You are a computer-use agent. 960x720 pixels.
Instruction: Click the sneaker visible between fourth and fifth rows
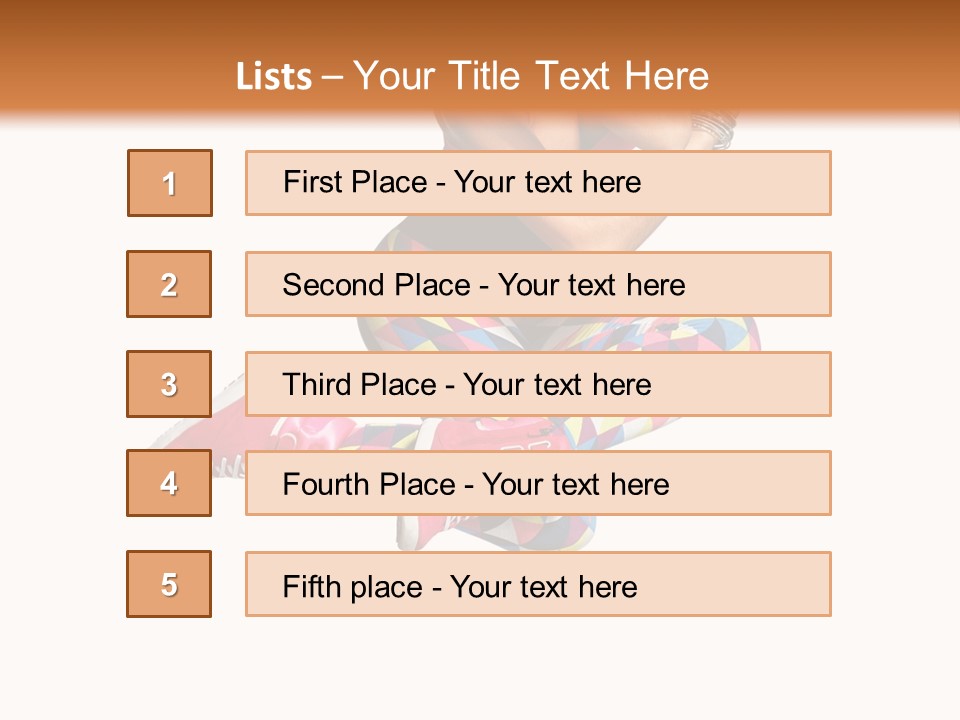(420, 533)
